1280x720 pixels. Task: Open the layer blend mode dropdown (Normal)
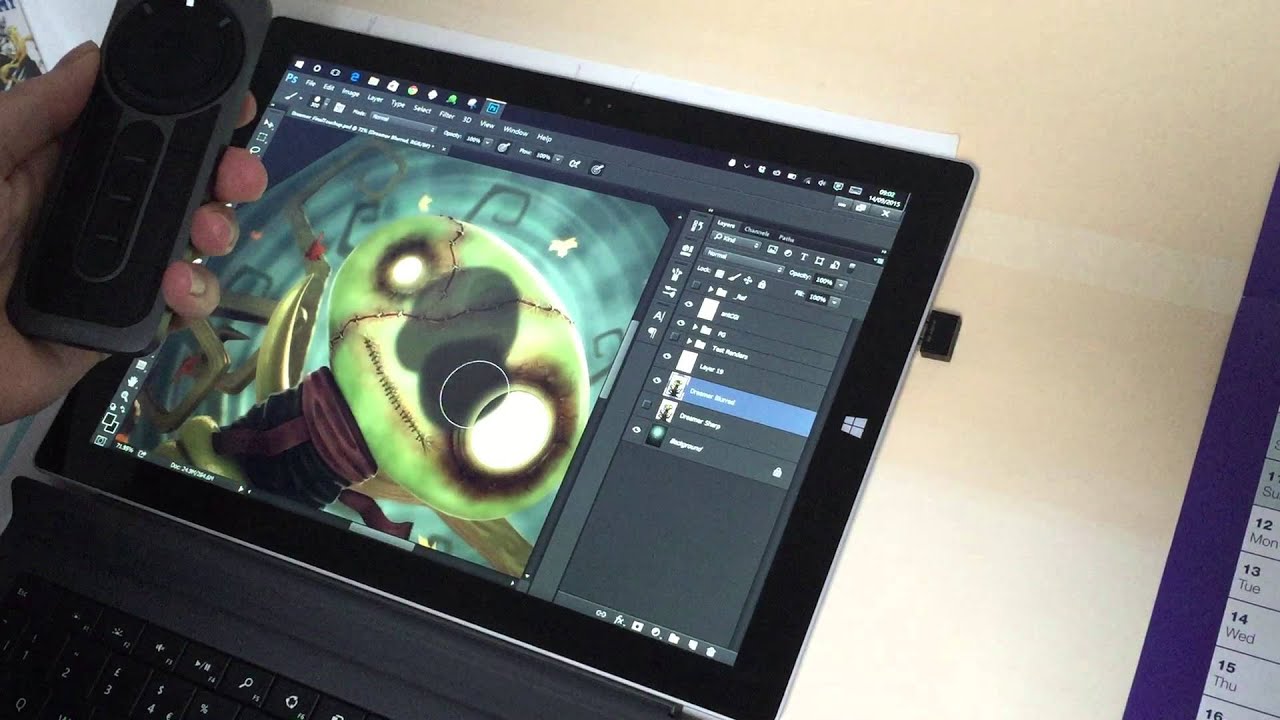(745, 261)
